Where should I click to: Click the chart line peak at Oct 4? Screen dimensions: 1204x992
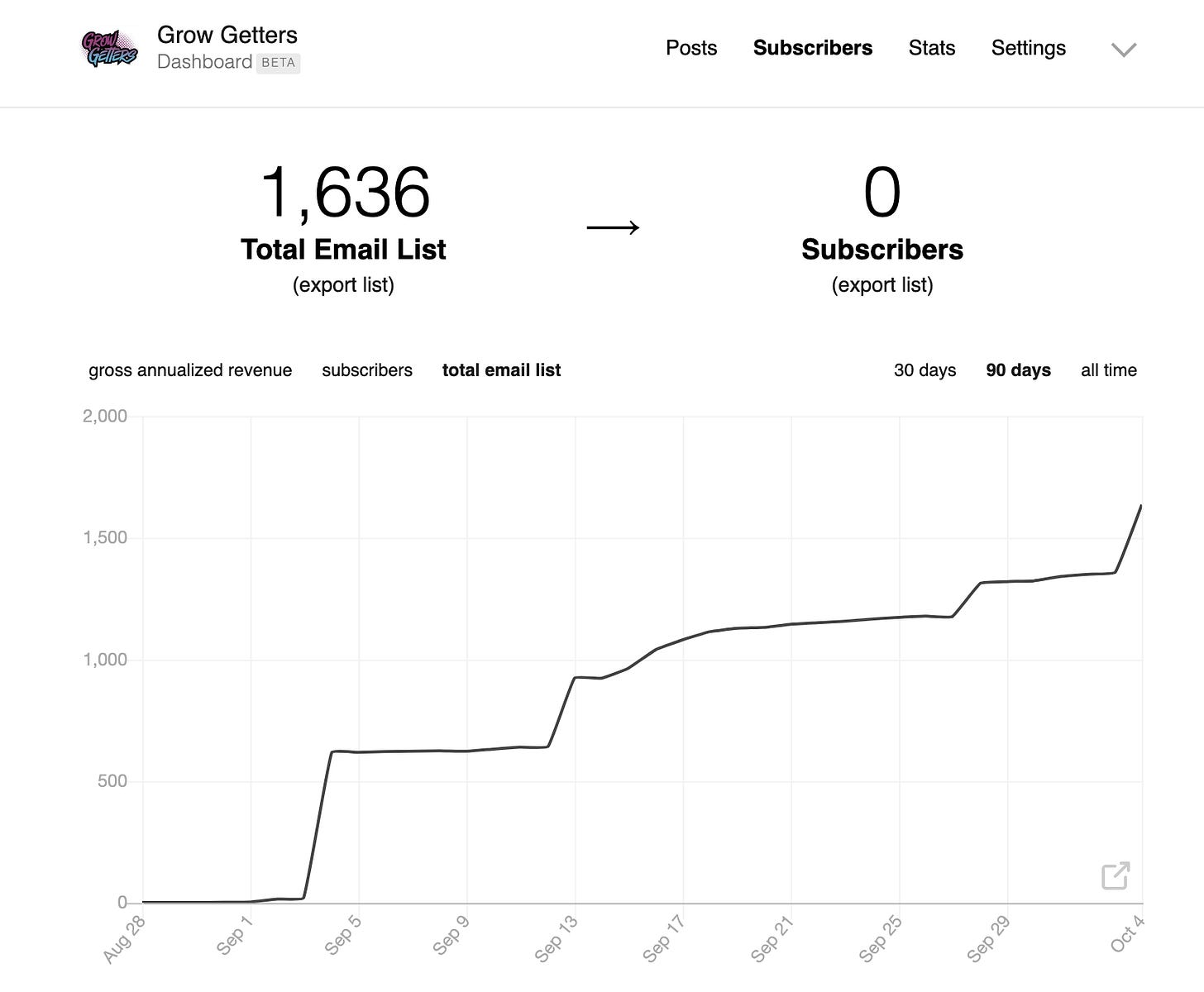pos(1141,506)
